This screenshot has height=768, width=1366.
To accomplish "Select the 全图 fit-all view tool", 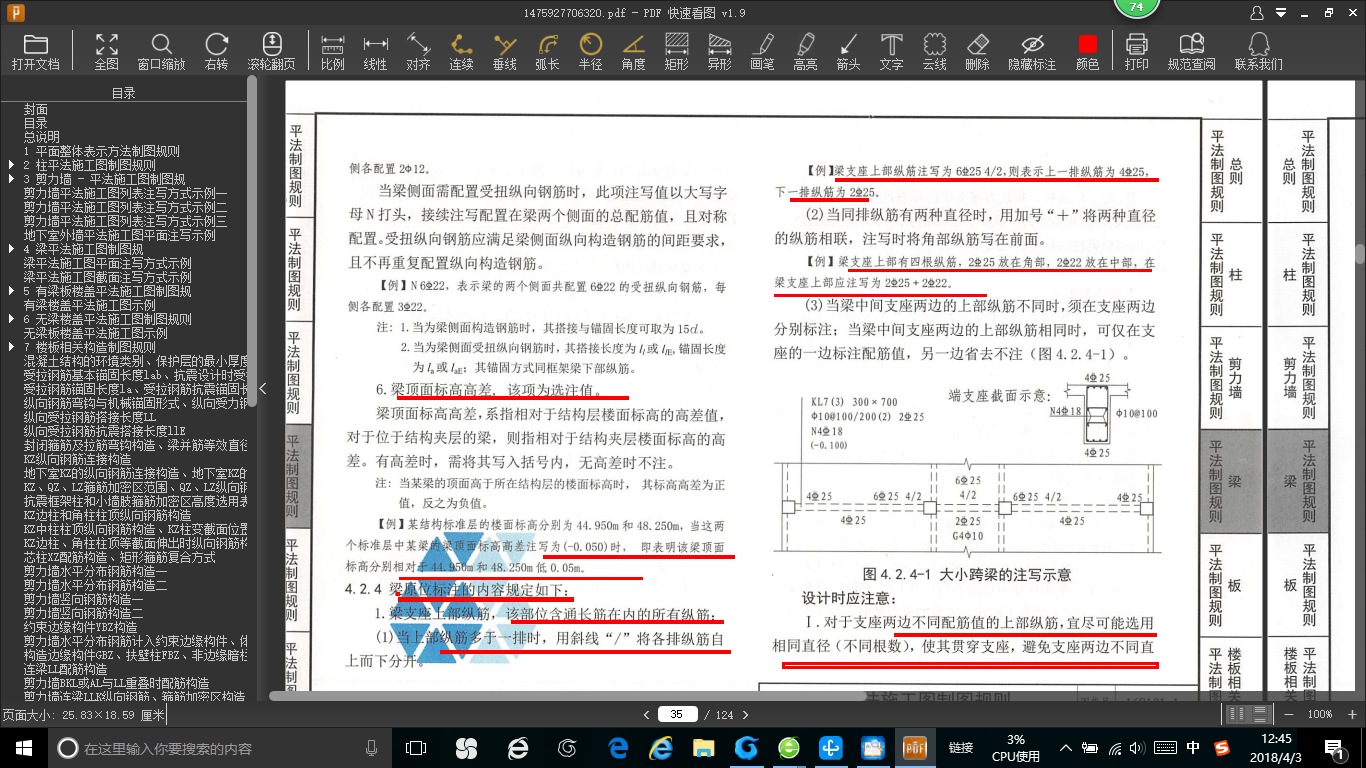I will coord(107,51).
